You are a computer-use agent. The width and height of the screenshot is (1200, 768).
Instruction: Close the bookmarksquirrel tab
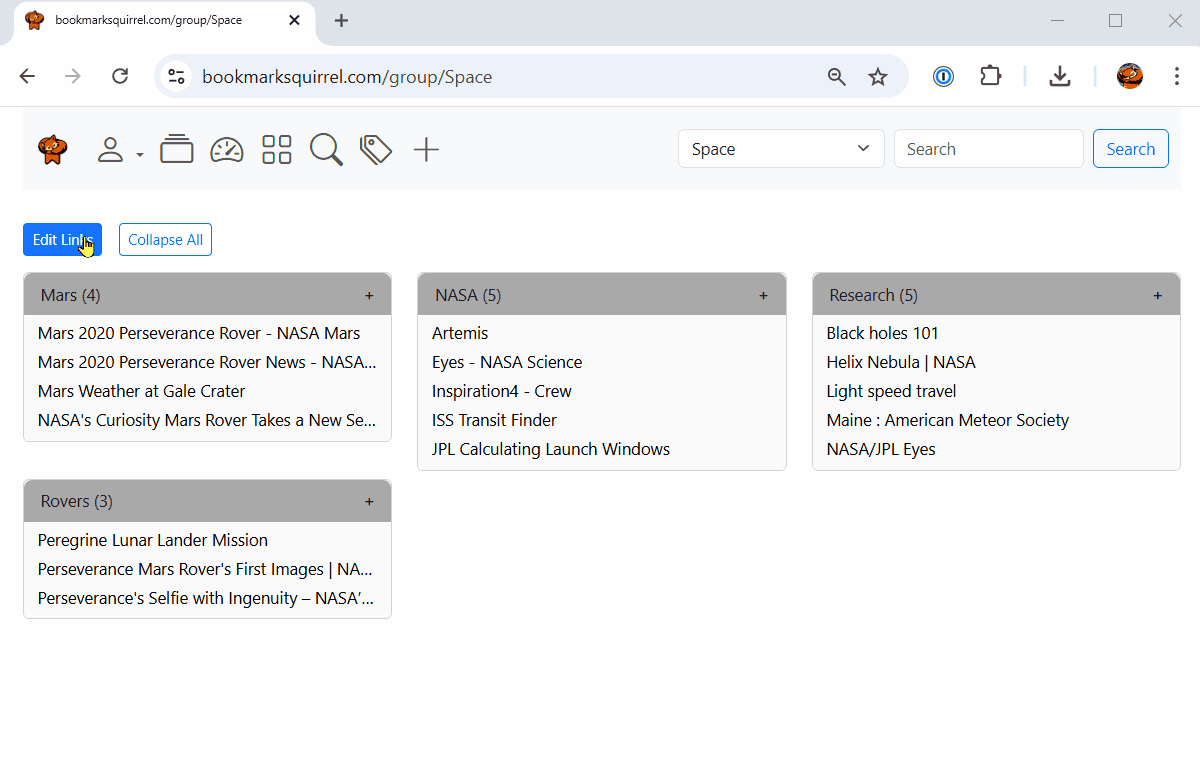294,20
